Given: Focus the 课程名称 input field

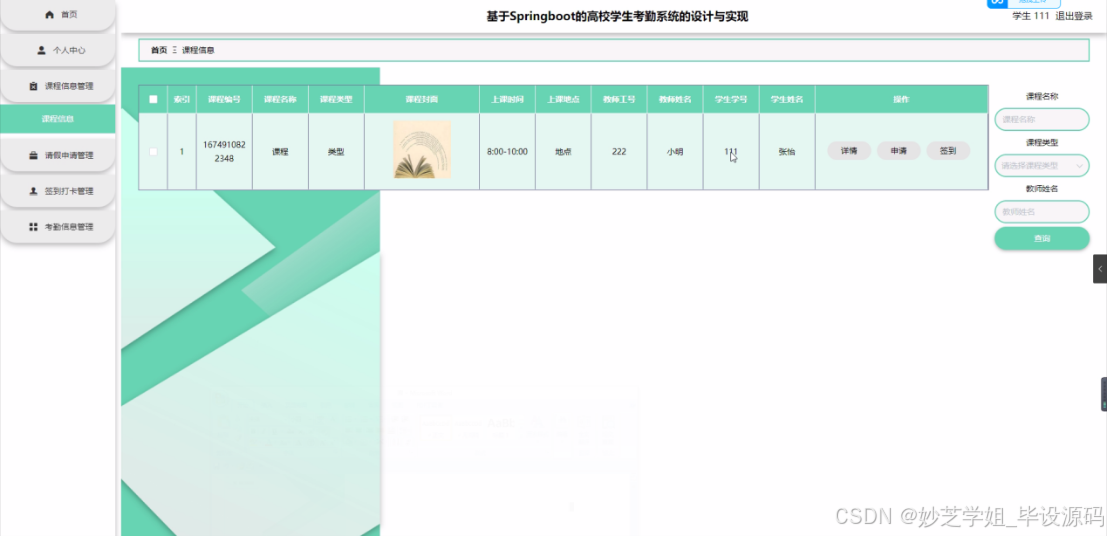Looking at the screenshot, I should (1042, 119).
